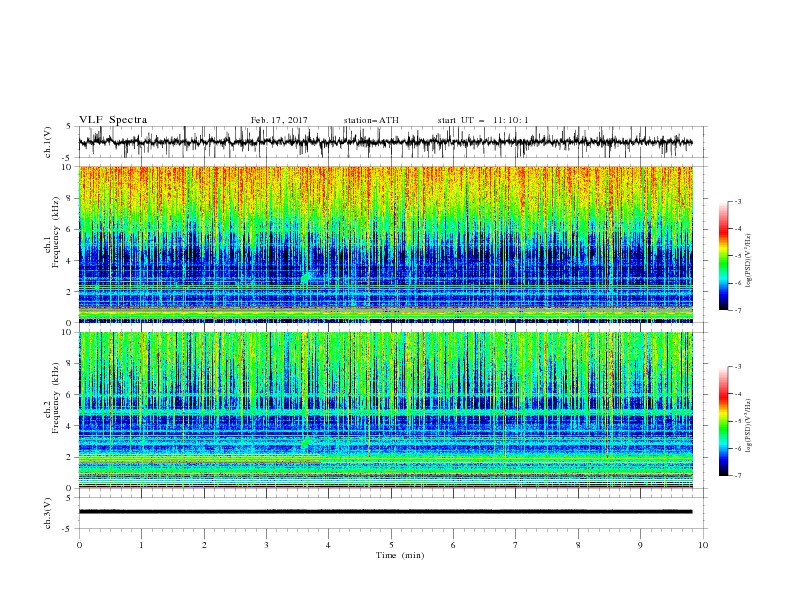Click the "5" tick label on ch.1(V) axis
This screenshot has width=792, height=612.
69,126
